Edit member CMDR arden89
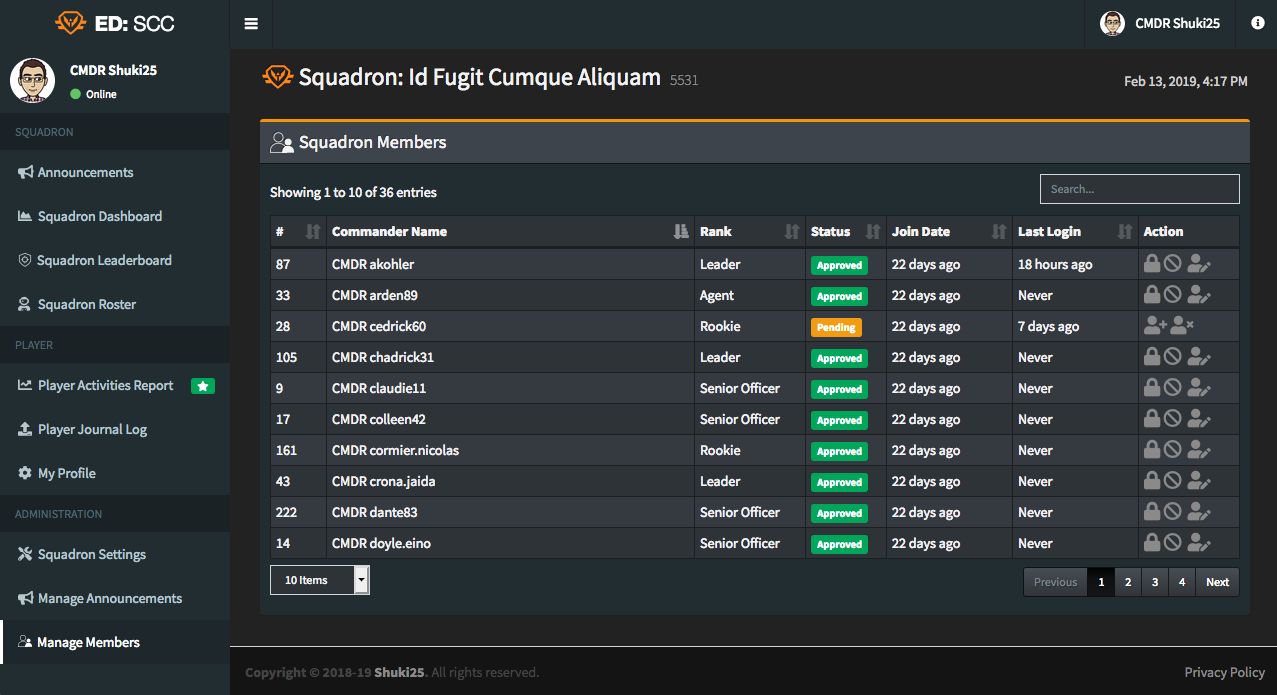 [x=1198, y=295]
